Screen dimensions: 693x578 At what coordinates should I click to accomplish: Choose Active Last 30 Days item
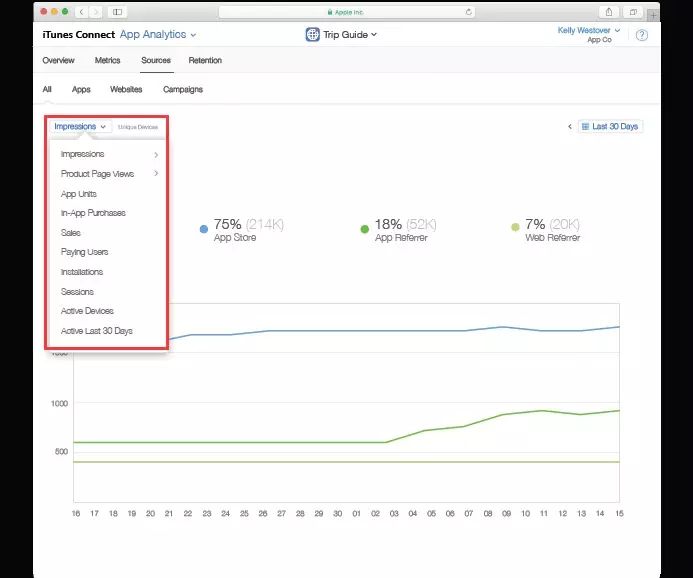coord(97,331)
